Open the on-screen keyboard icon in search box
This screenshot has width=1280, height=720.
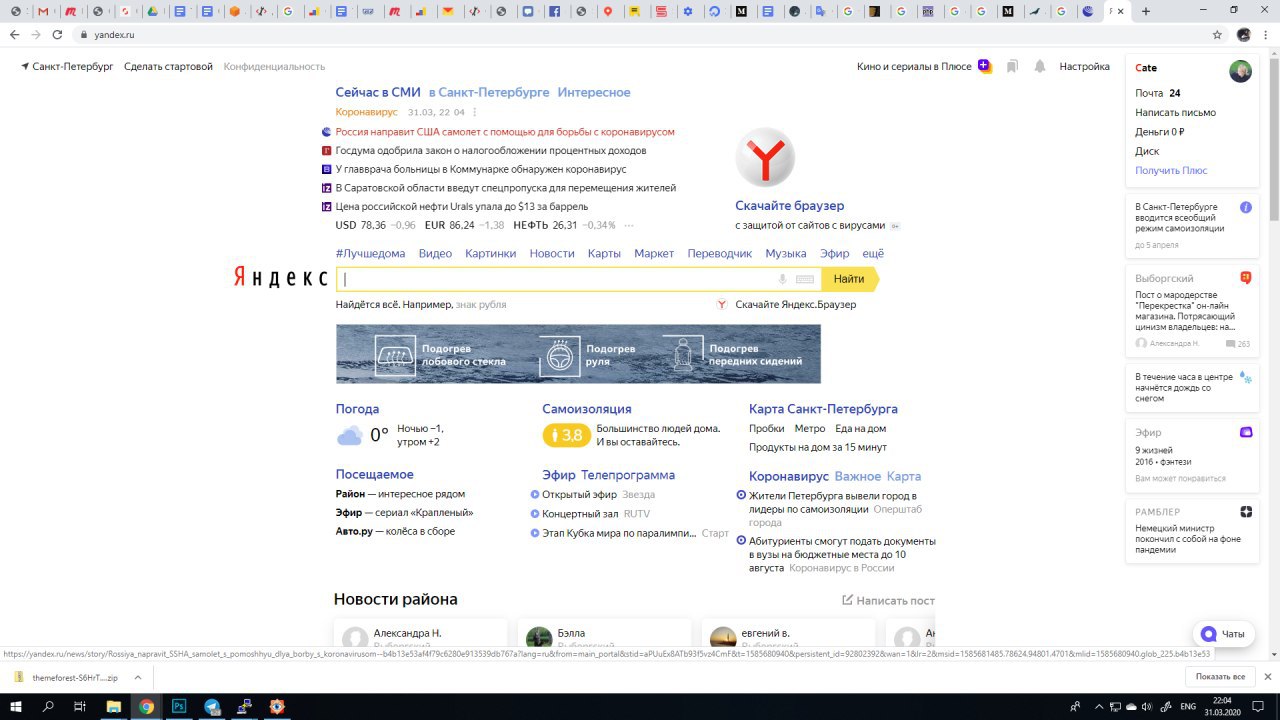tap(805, 279)
